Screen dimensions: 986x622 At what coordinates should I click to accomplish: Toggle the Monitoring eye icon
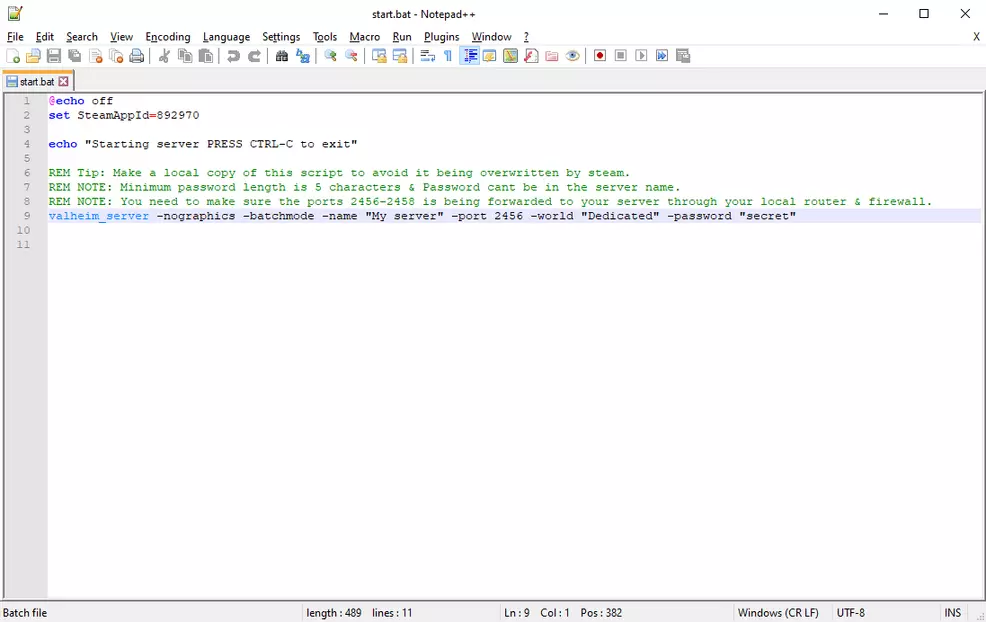572,56
